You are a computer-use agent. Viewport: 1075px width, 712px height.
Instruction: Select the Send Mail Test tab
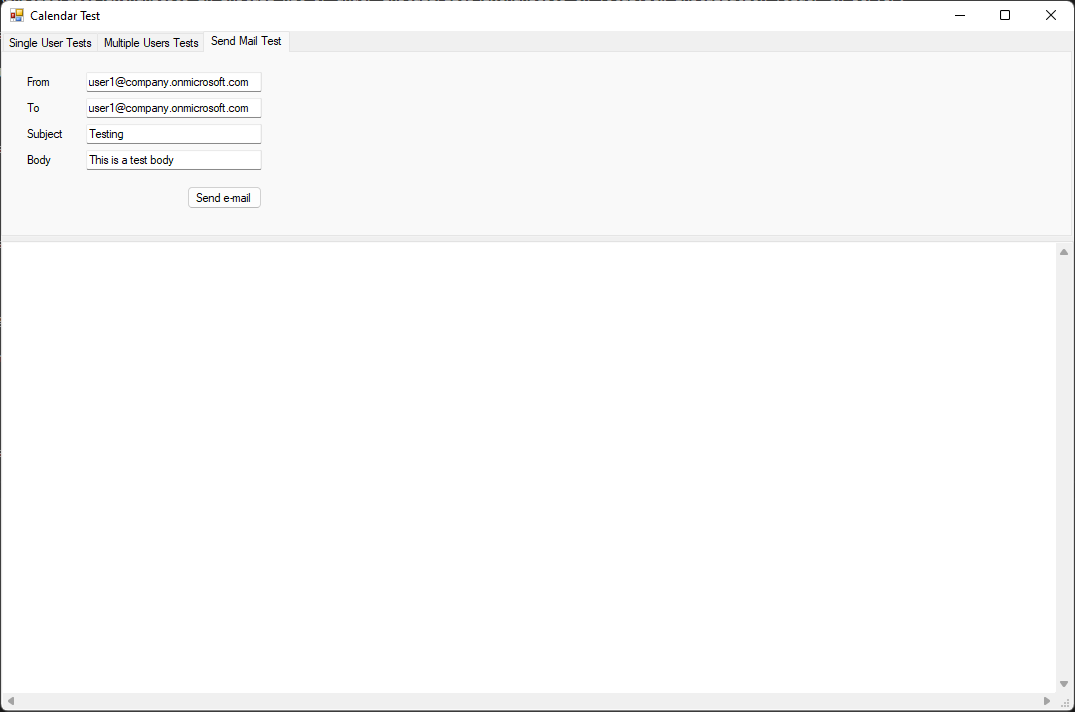coord(246,41)
